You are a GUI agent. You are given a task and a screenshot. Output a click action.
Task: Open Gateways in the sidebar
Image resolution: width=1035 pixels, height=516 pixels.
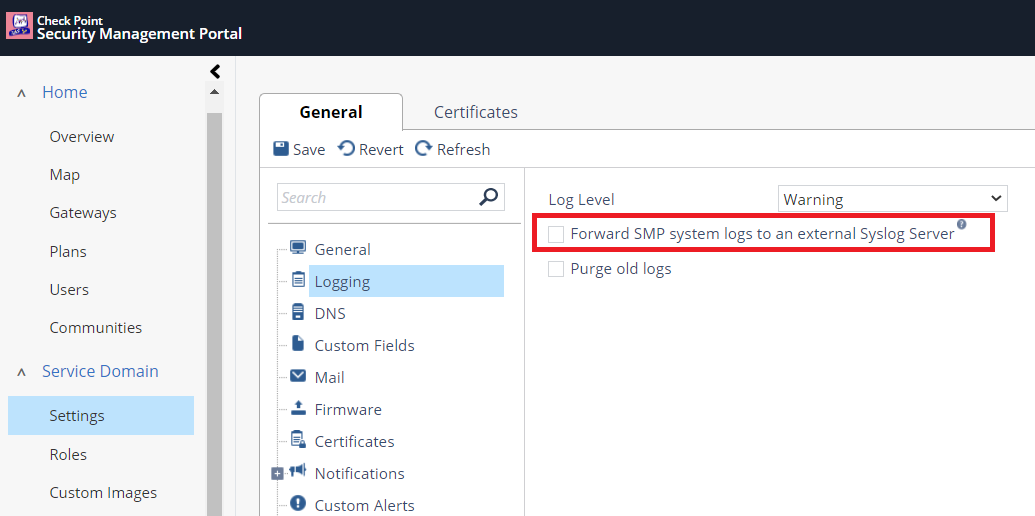[83, 213]
